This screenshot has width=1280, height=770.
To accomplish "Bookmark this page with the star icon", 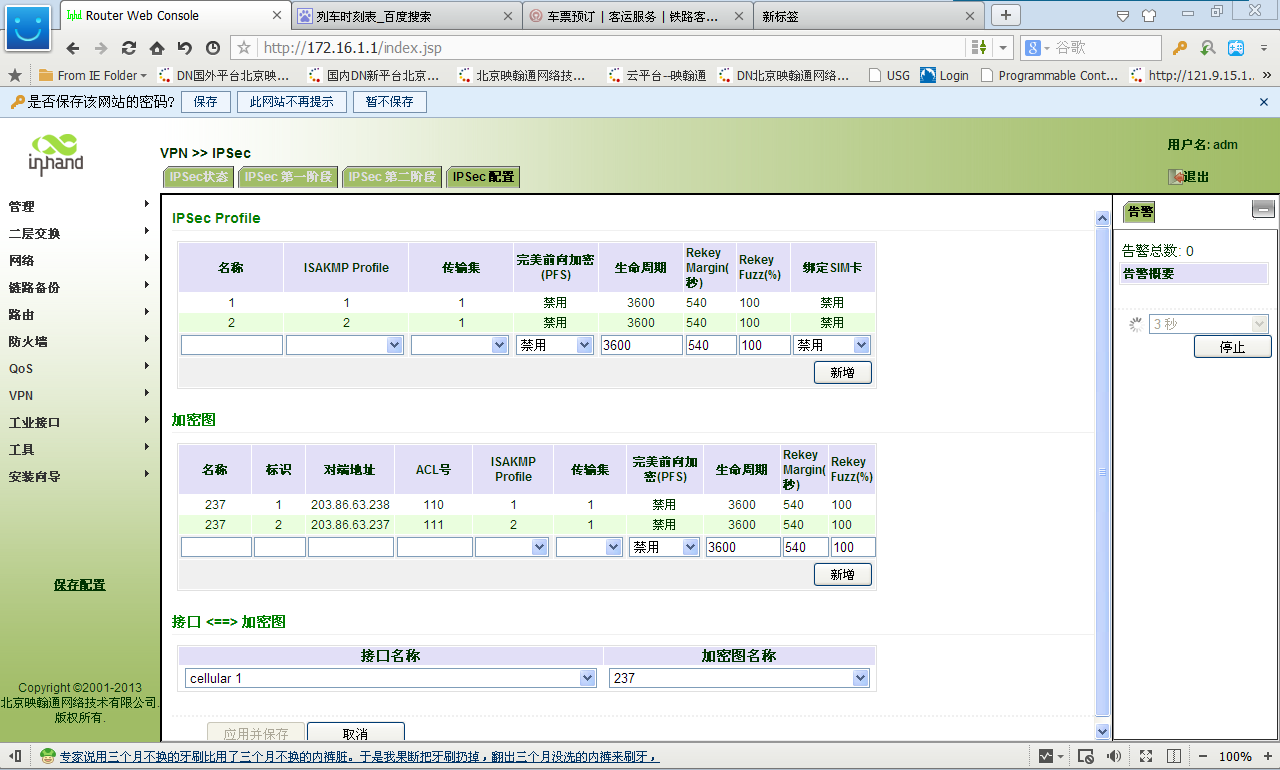I will tap(244, 48).
